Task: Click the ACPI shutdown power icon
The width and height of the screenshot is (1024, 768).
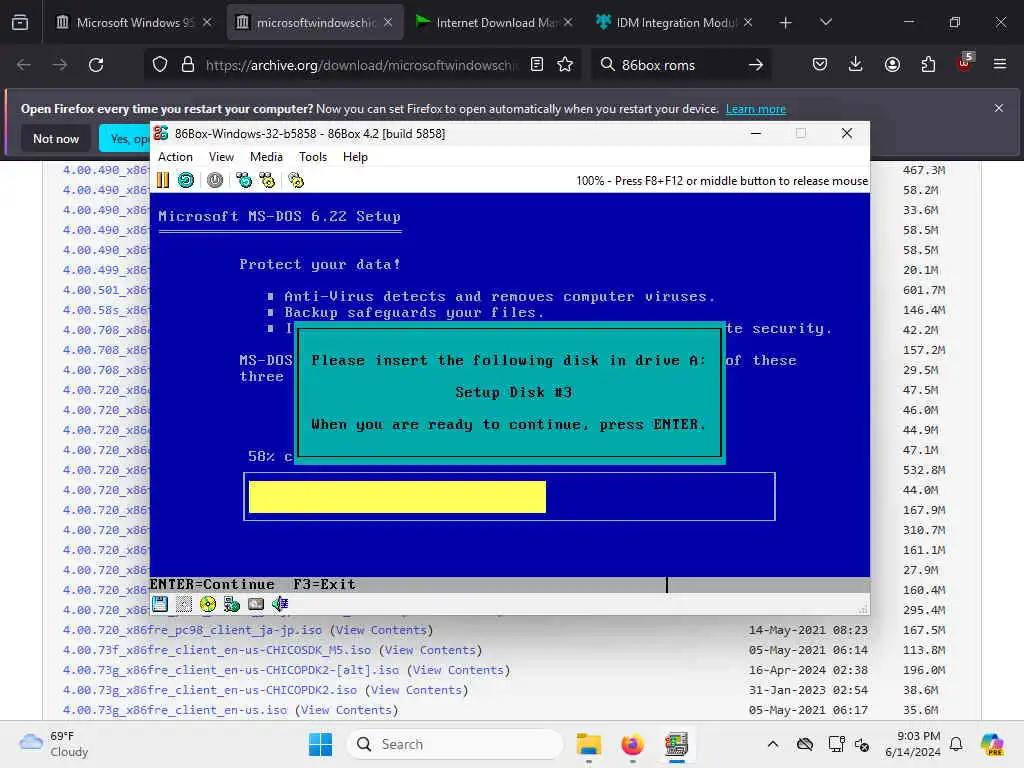Action: point(215,180)
